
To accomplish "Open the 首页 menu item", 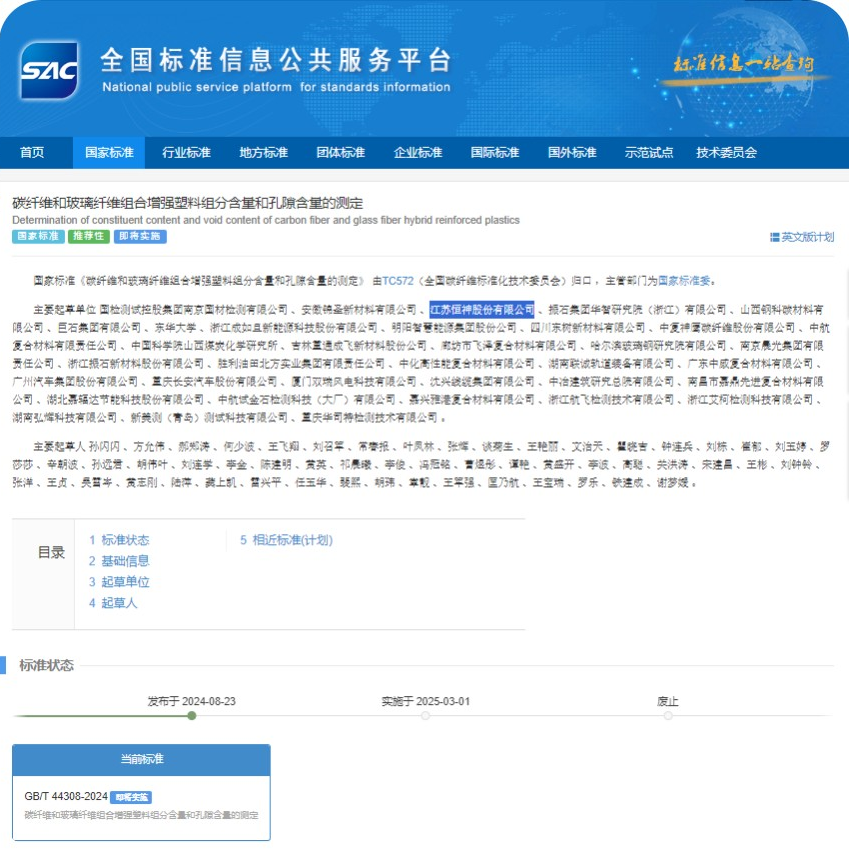I will click(x=33, y=153).
